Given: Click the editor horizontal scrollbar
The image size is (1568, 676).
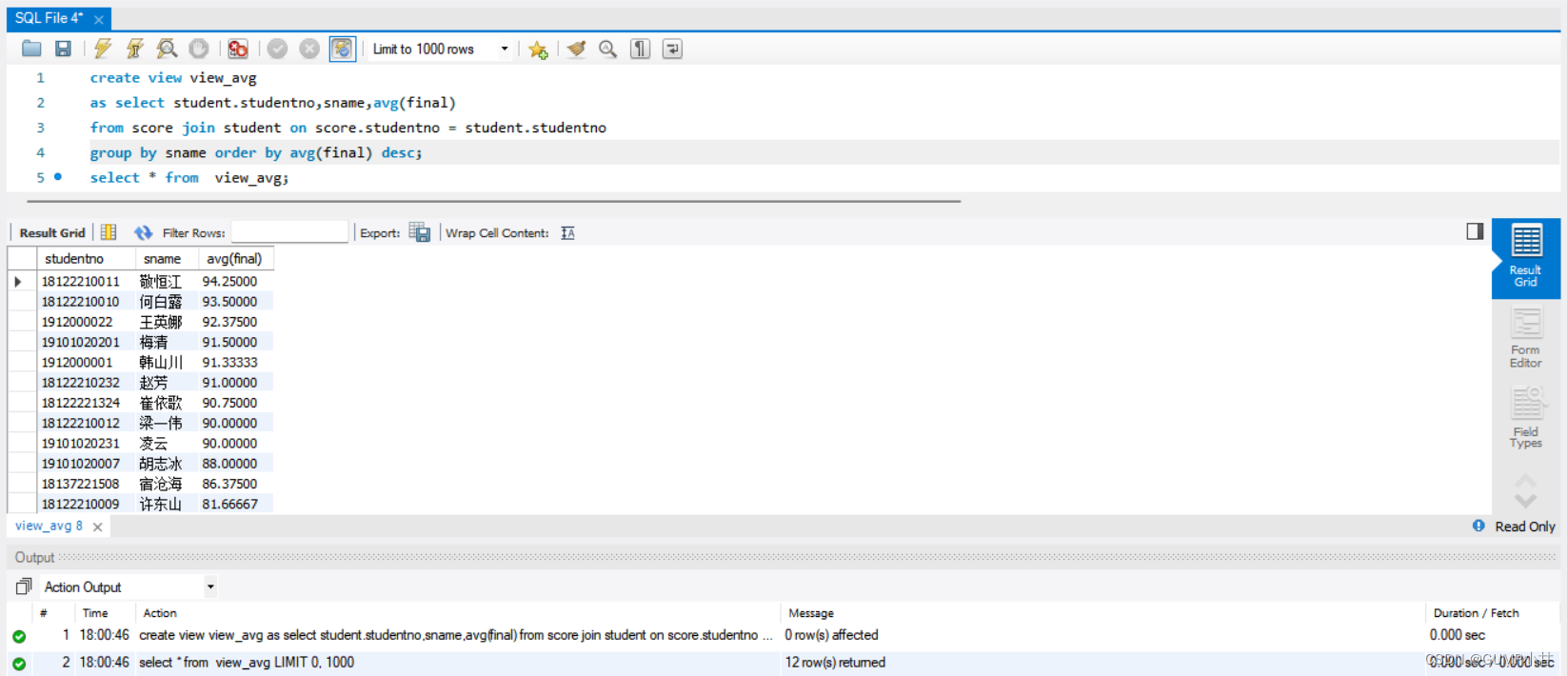Looking at the screenshot, I should click(x=493, y=201).
